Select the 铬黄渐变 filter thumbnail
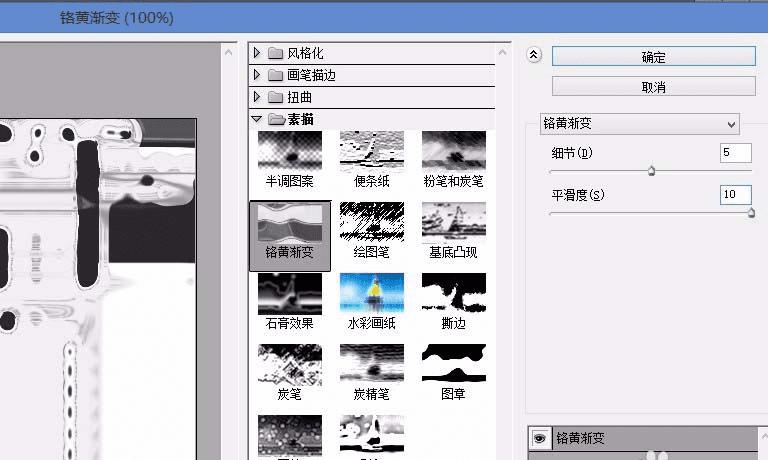Viewport: 768px width, 460px height. [290, 223]
